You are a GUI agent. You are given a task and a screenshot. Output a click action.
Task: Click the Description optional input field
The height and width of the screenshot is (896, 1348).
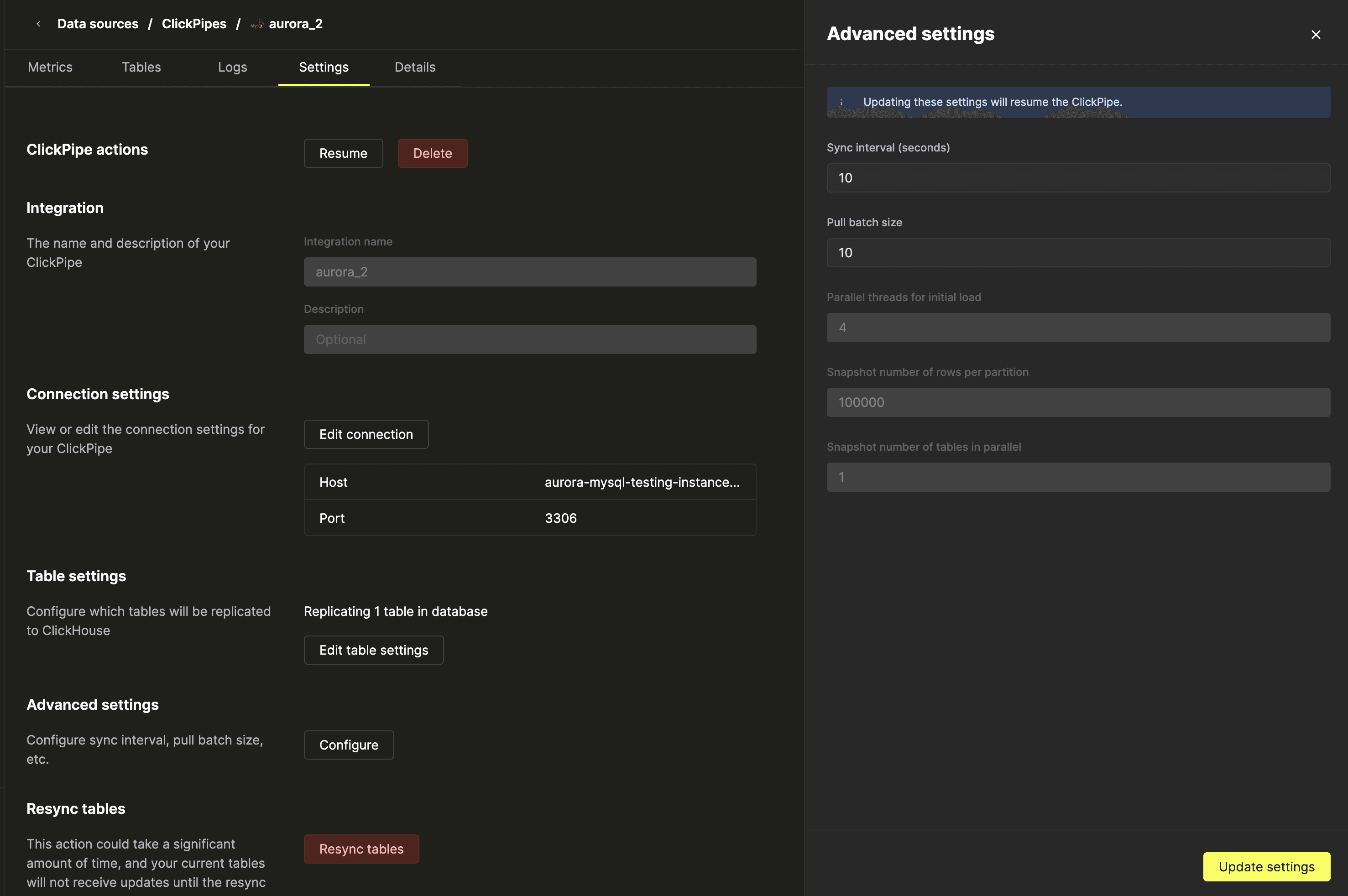(x=530, y=340)
